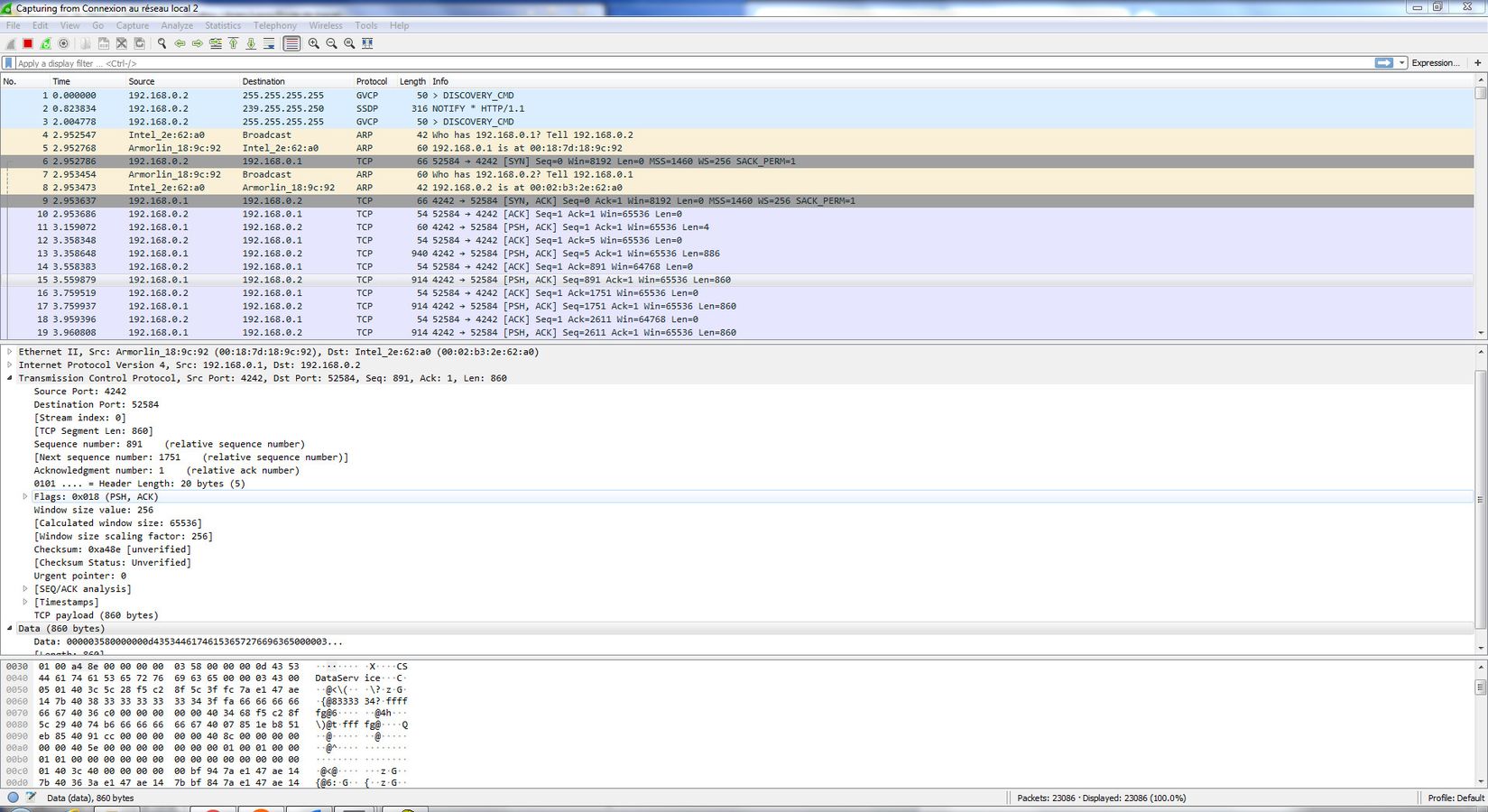
Task: Click the display filter bookmark icon
Action: 9,63
